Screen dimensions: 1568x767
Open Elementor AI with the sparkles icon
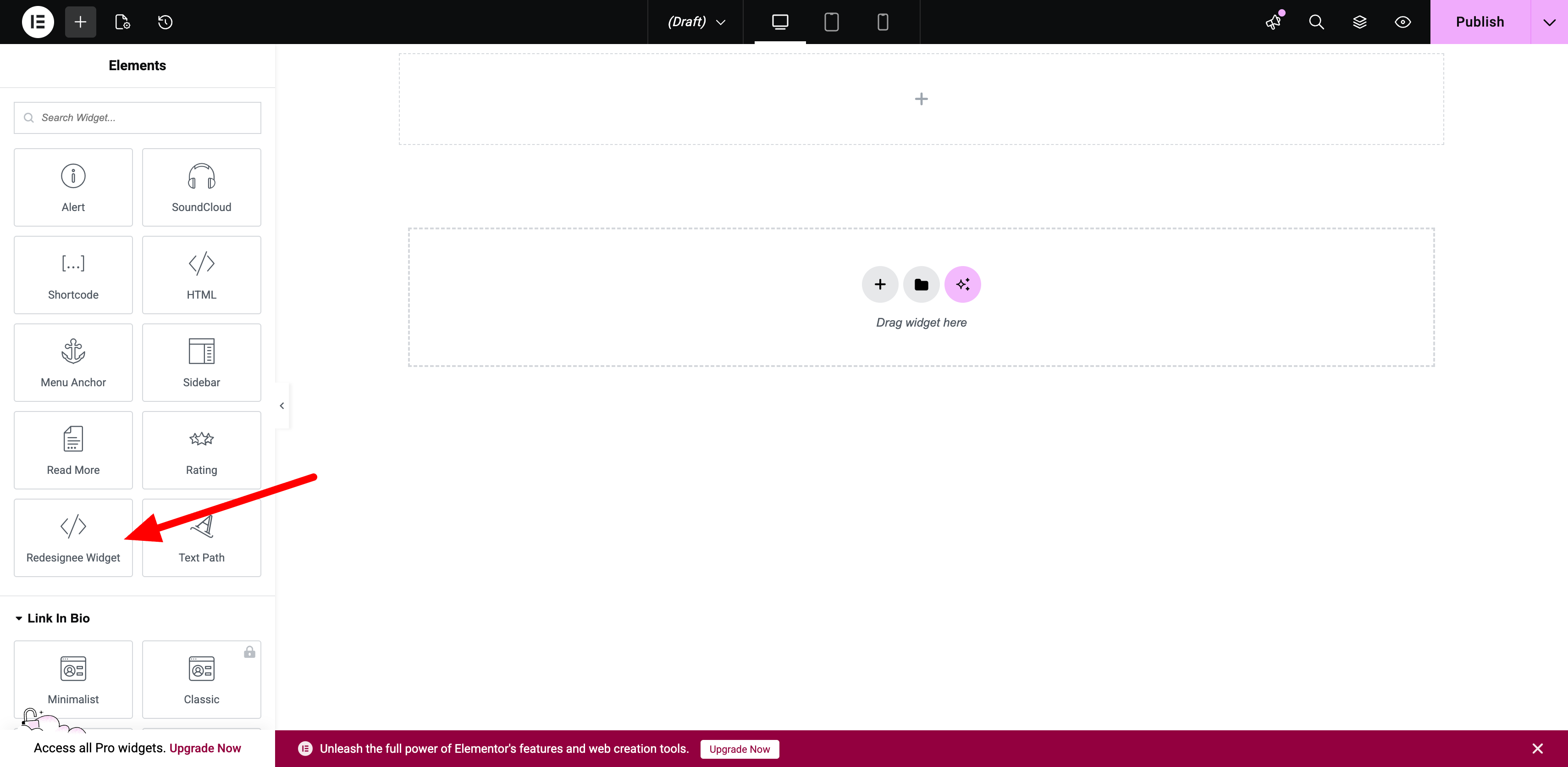(962, 284)
